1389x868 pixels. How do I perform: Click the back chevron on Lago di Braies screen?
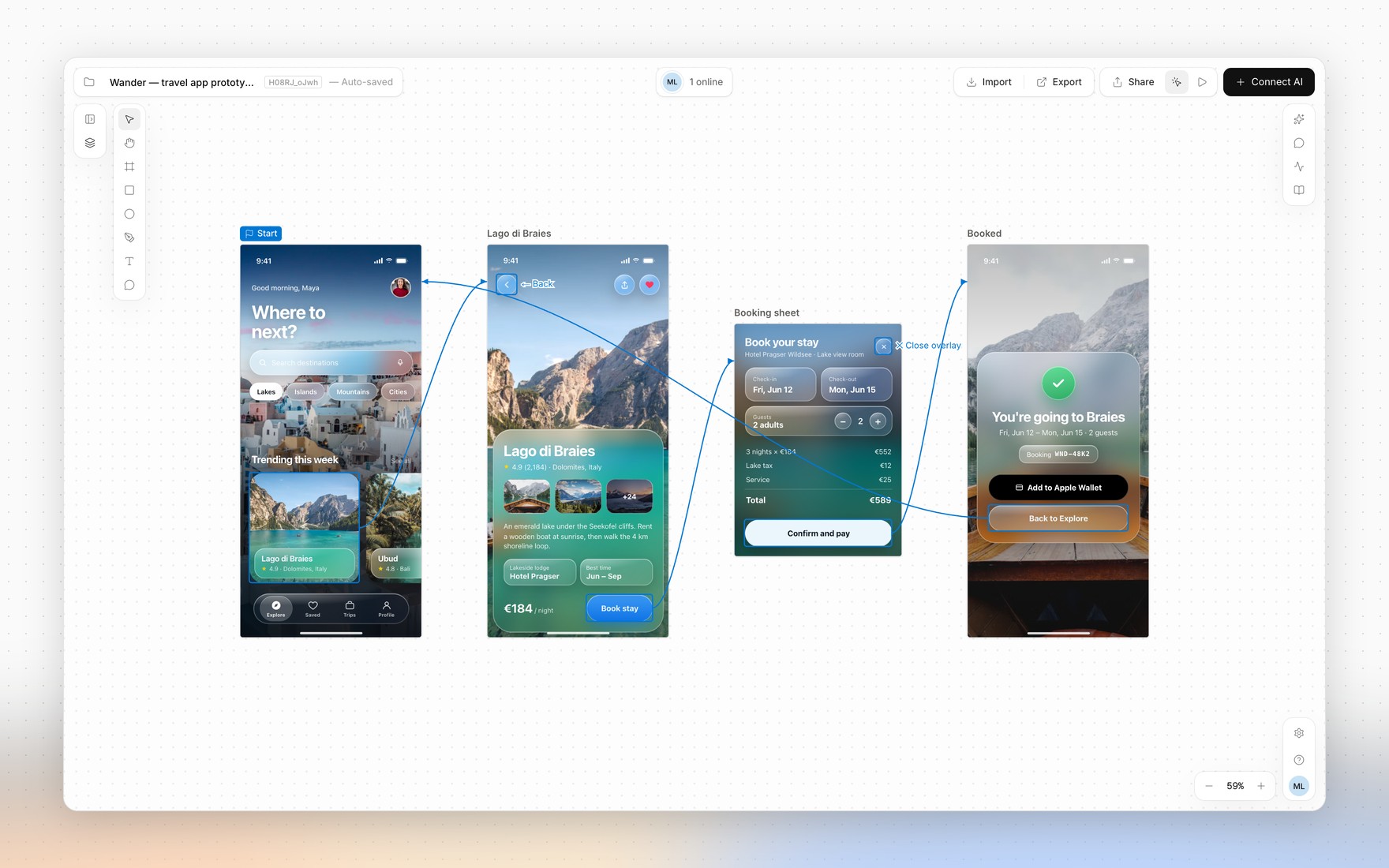(x=507, y=284)
